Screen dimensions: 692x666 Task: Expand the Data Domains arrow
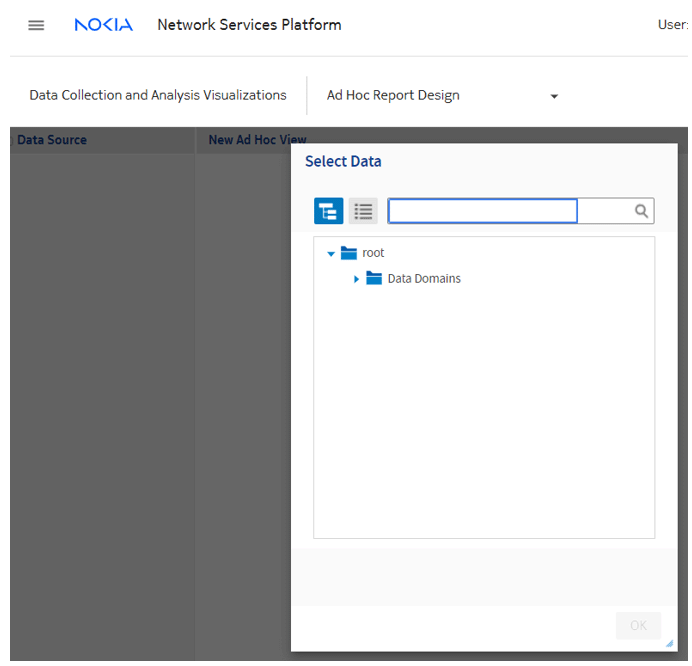pyautogui.click(x=356, y=280)
